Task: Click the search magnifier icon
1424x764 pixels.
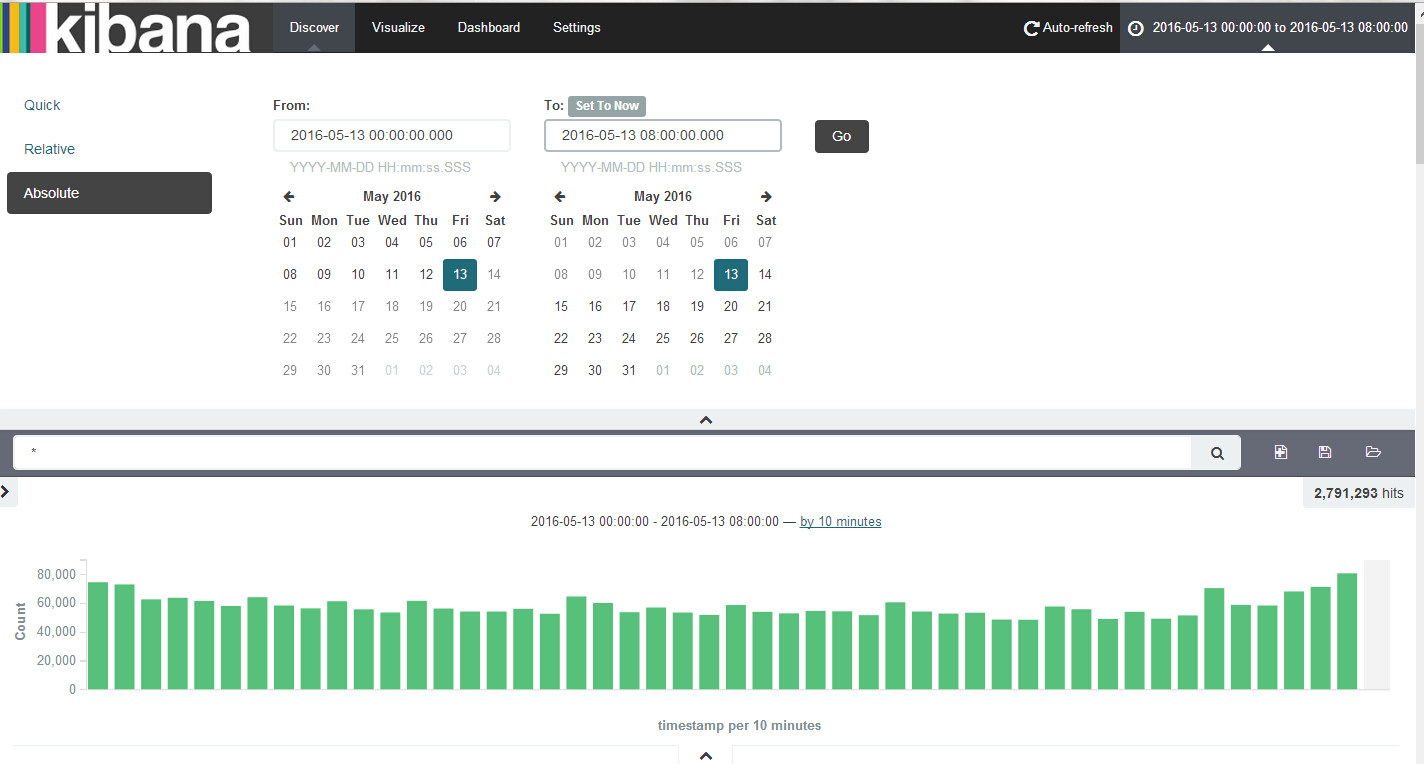Action: click(1217, 453)
